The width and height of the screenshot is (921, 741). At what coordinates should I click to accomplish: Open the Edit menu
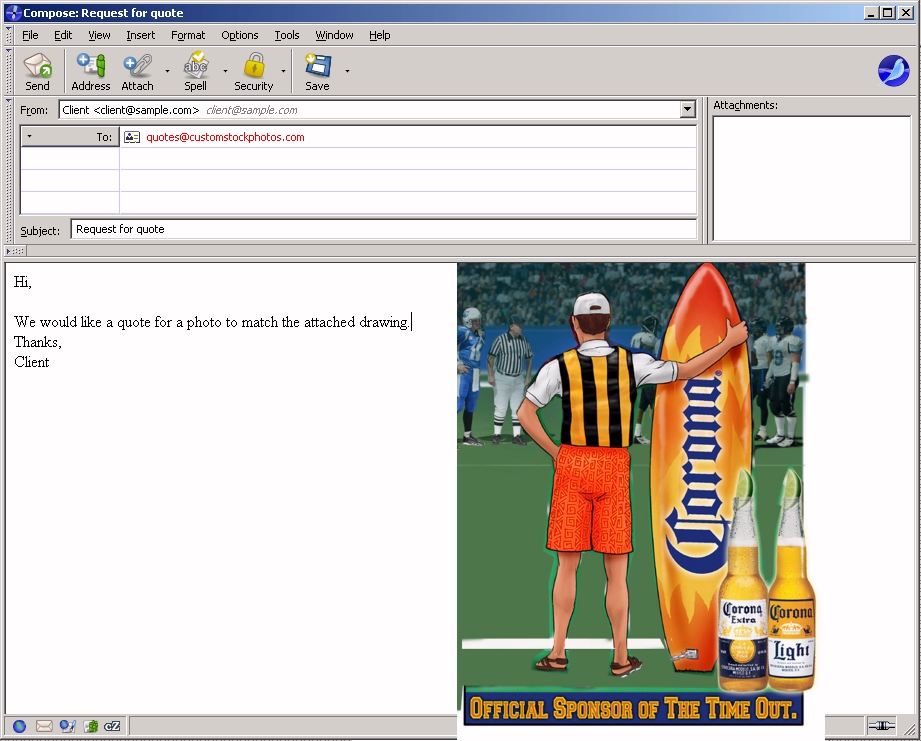pos(63,35)
